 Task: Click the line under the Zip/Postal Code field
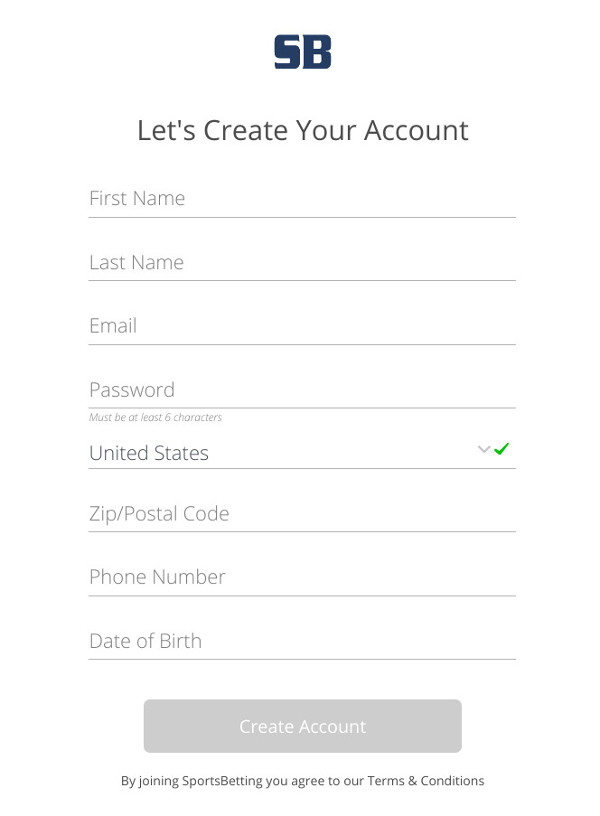[302, 532]
